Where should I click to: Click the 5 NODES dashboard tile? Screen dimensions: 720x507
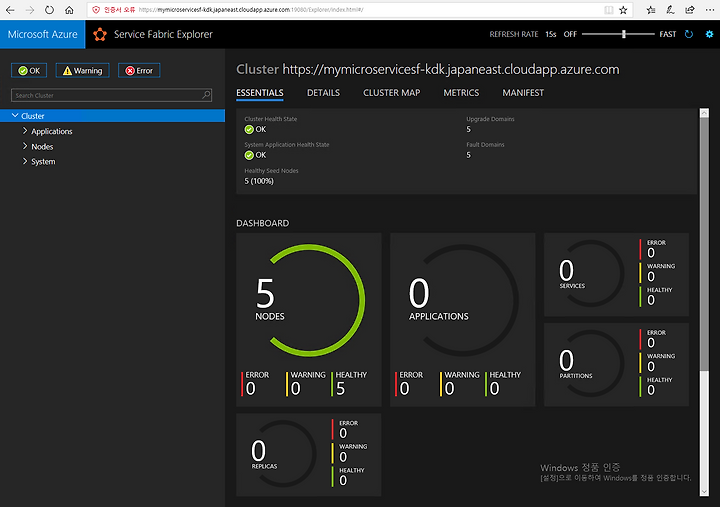click(x=309, y=319)
